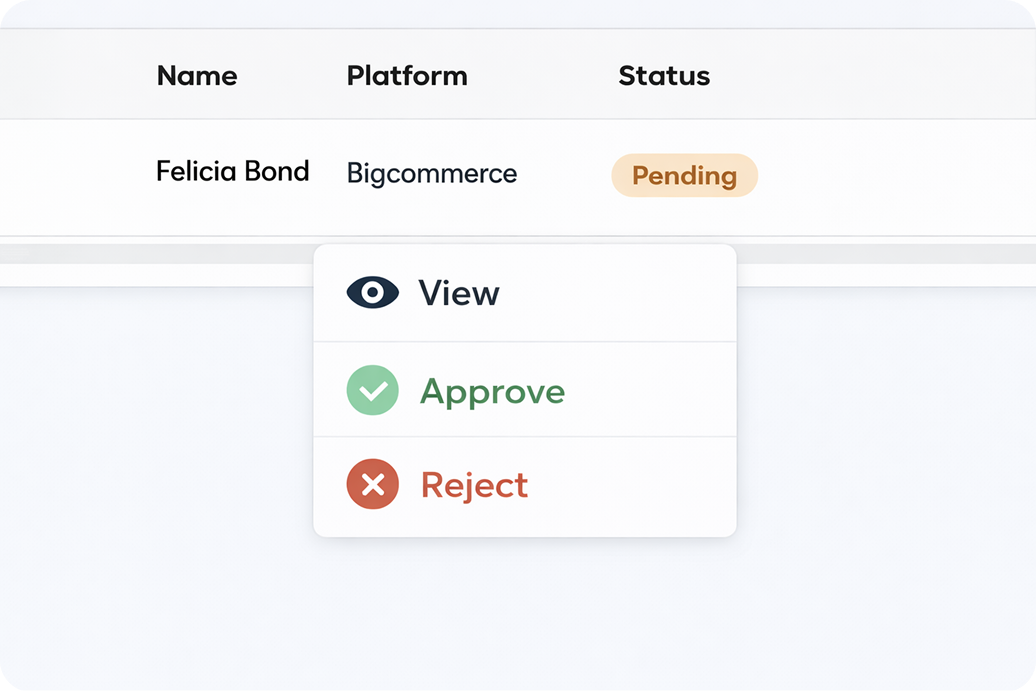Approve Felicia Bond's pending request
The height and width of the screenshot is (692, 1036).
coord(493,390)
